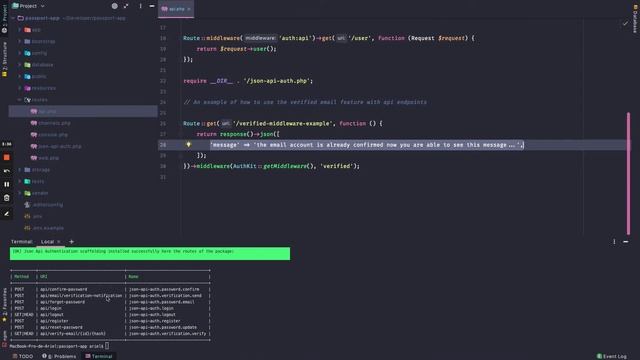Click 'api/register' in terminal table
The width and height of the screenshot is (640, 360).
pos(54,321)
